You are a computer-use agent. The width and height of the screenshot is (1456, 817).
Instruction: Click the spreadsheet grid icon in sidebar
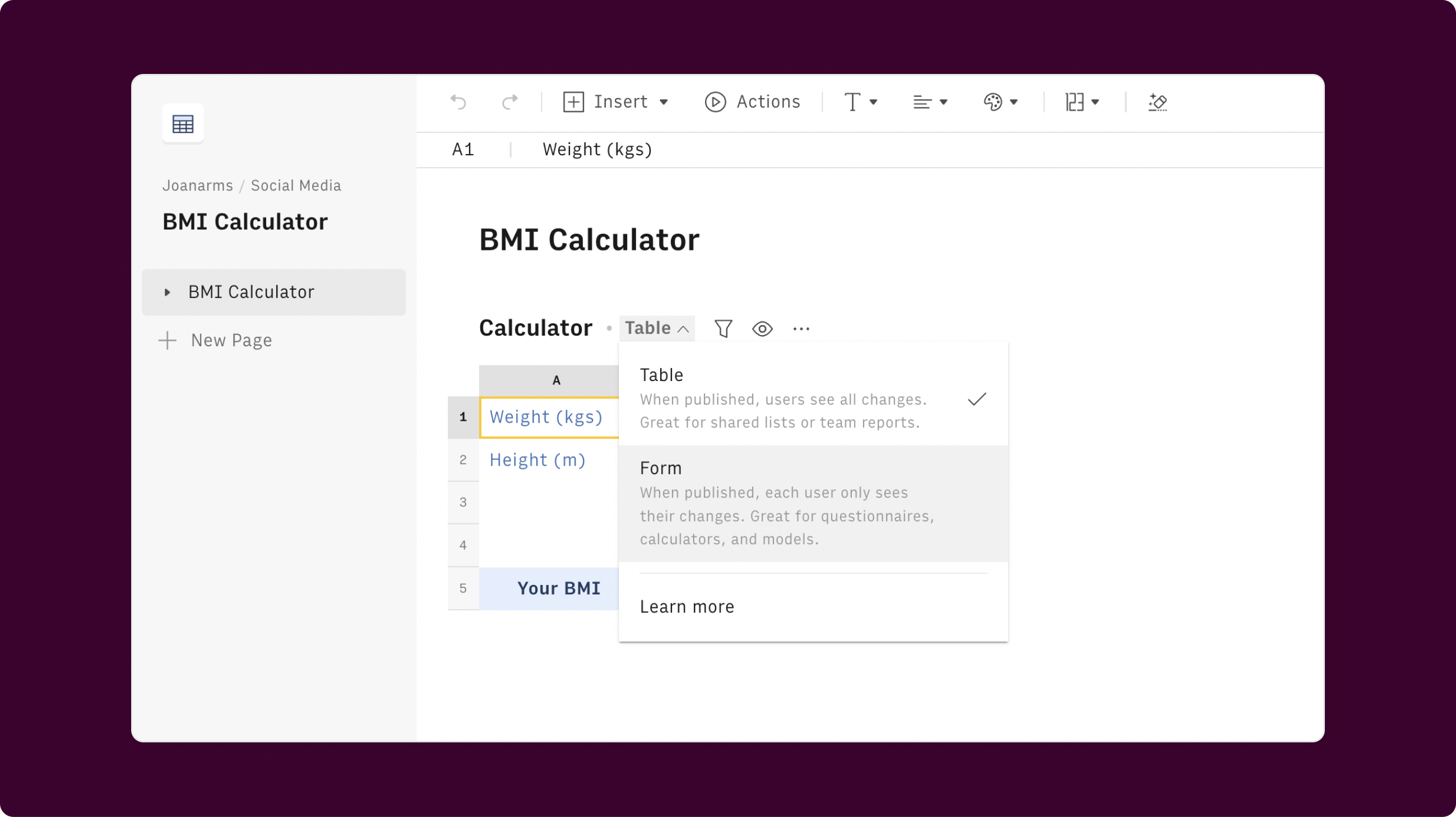point(183,124)
